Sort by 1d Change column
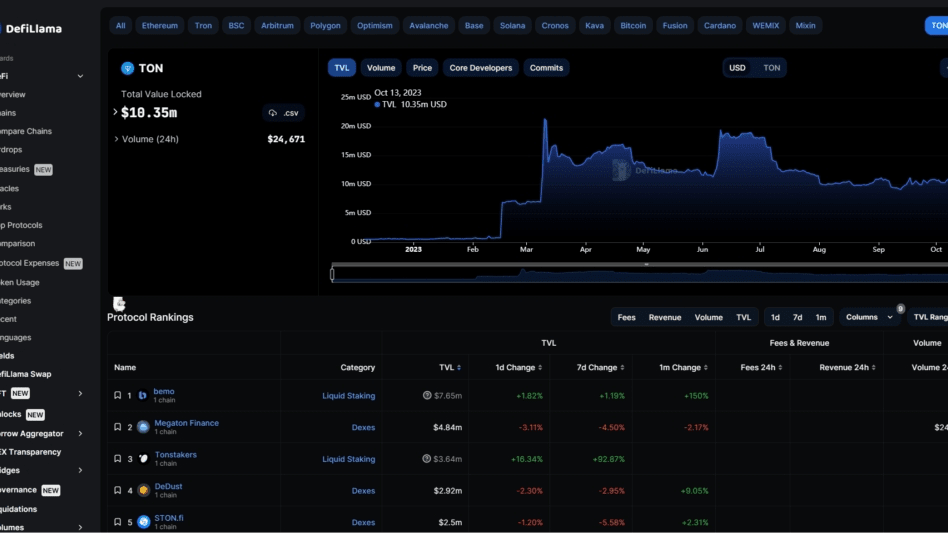This screenshot has width=948, height=533. click(x=540, y=367)
